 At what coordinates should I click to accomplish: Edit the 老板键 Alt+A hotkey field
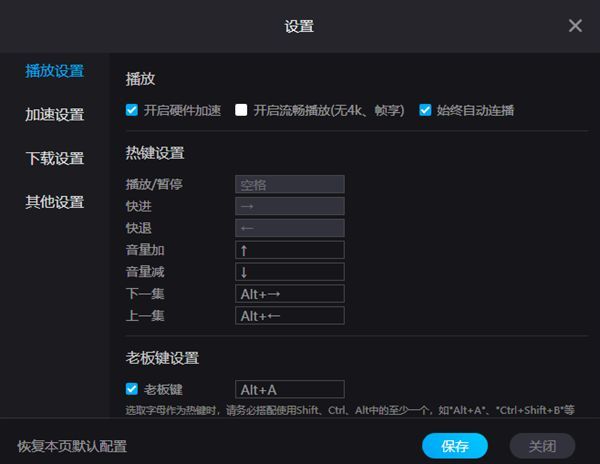pyautogui.click(x=289, y=389)
